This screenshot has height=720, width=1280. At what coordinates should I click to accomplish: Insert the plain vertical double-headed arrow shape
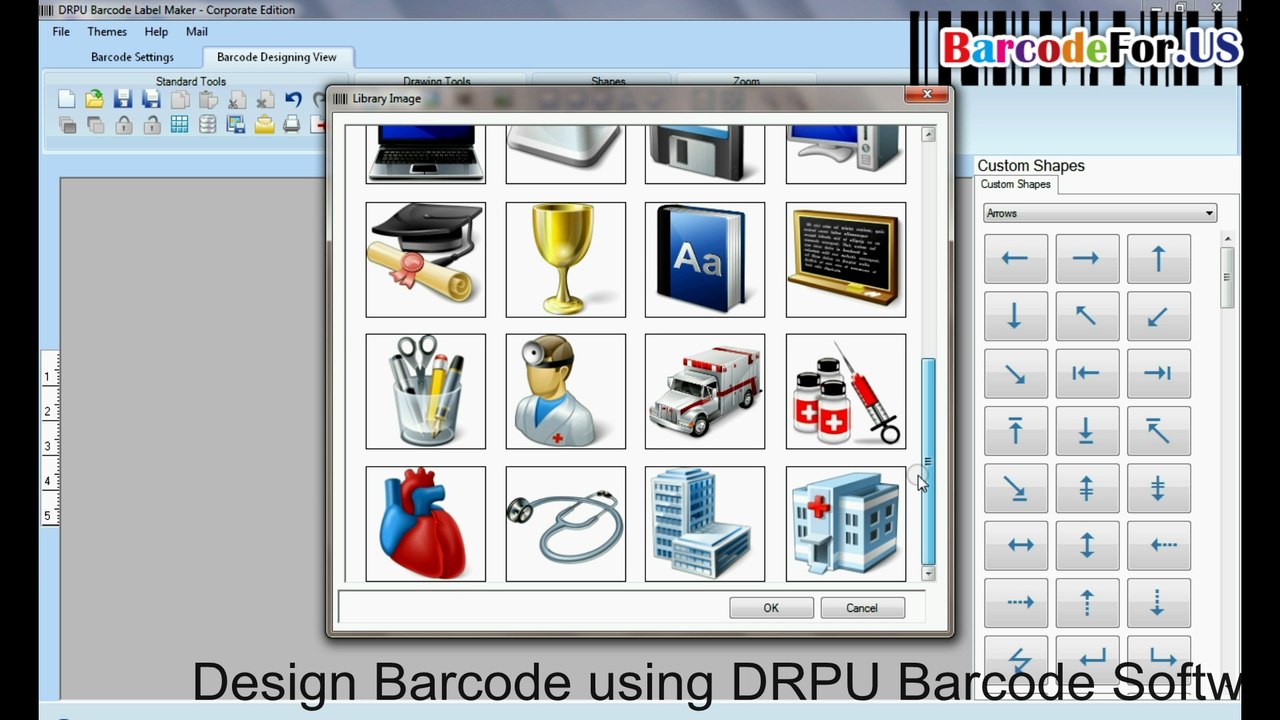click(x=1086, y=545)
